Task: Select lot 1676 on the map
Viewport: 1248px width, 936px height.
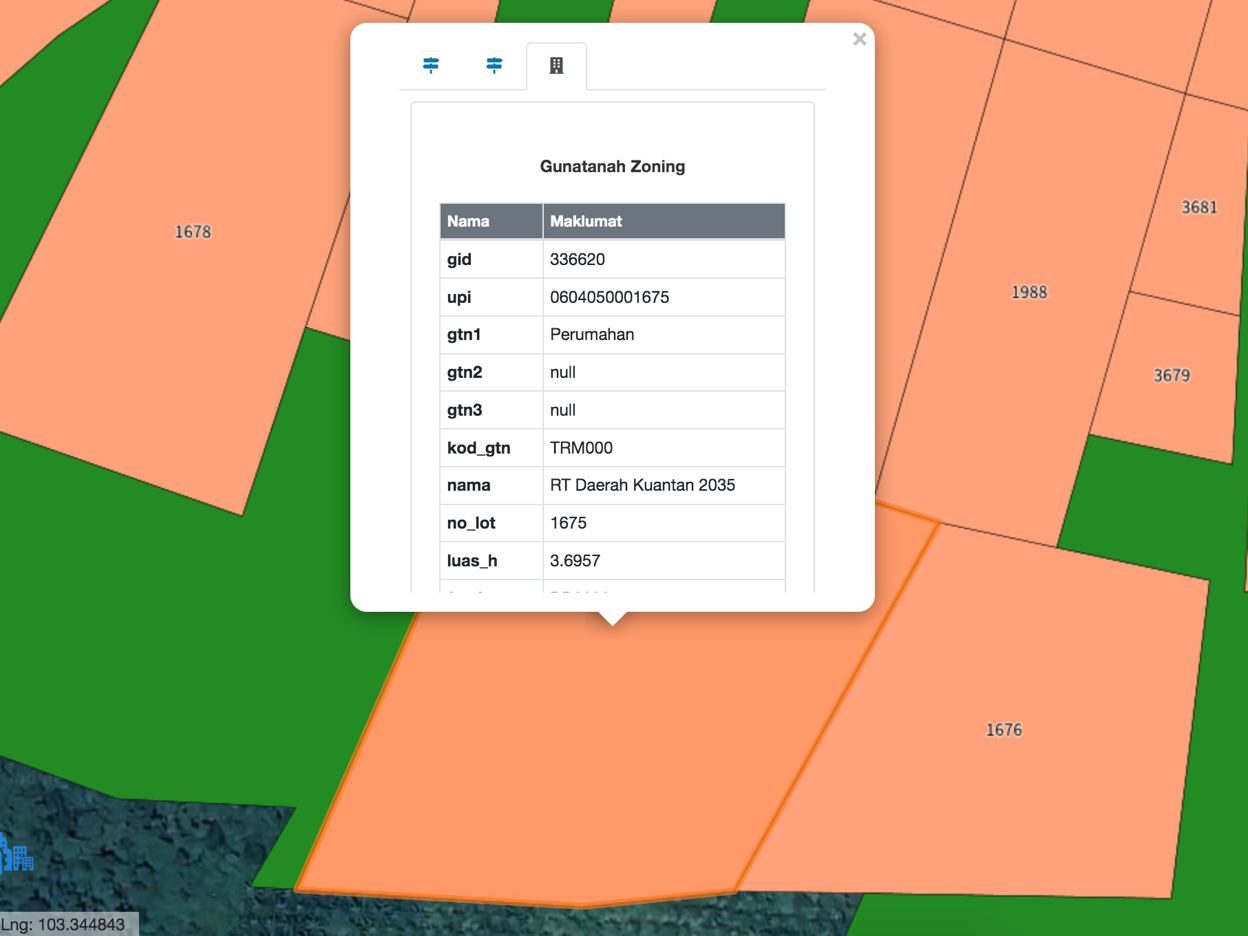Action: [x=1004, y=730]
